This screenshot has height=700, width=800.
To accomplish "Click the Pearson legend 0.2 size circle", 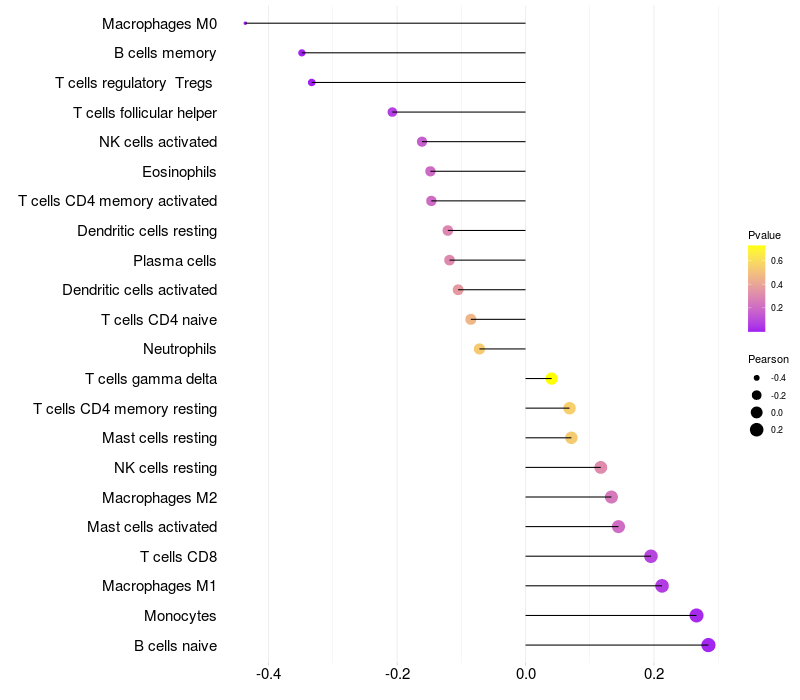I will [757, 430].
